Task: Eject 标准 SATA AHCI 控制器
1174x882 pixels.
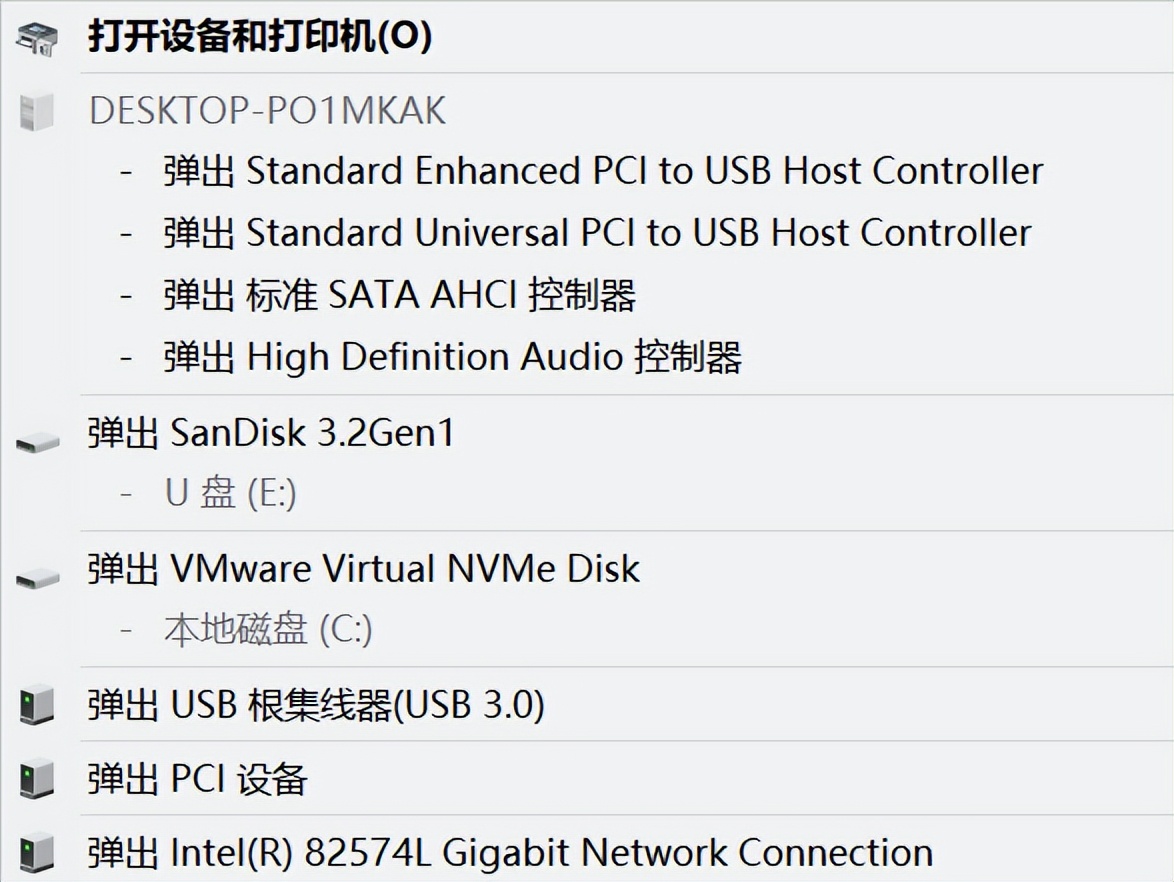Action: coord(400,295)
